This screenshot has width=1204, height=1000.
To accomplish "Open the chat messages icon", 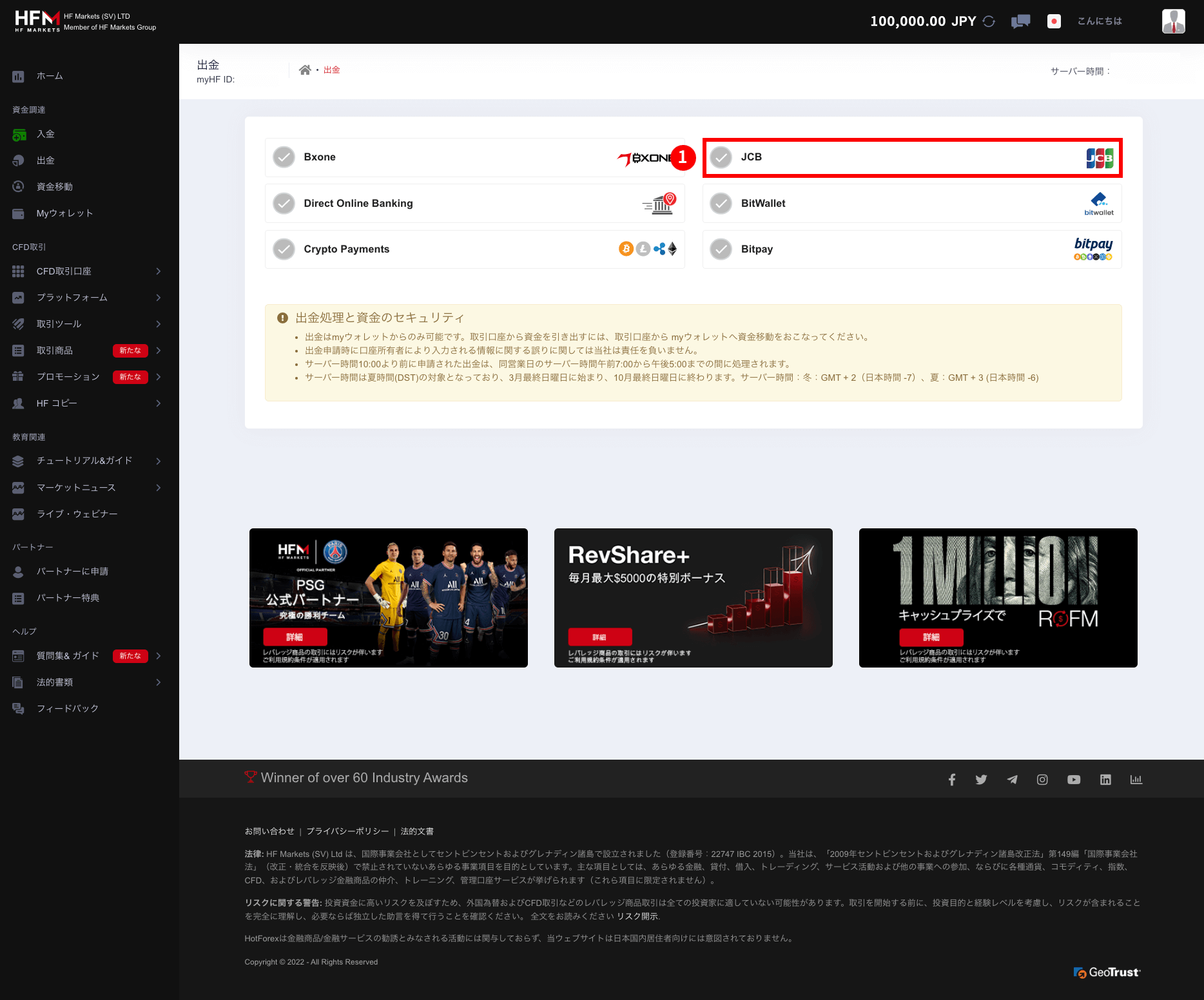I will tap(1020, 21).
